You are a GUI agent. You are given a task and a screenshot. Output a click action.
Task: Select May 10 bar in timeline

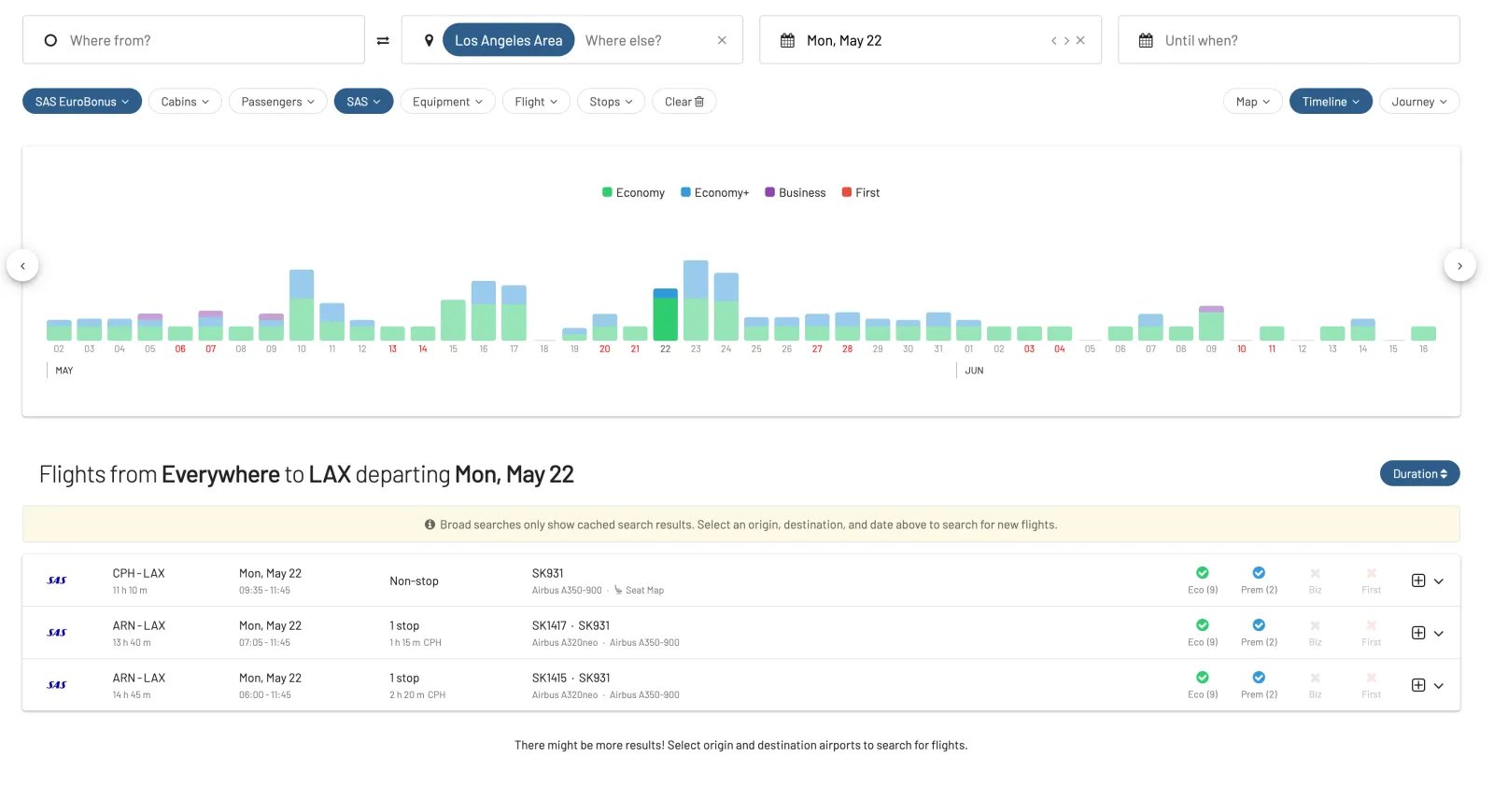click(302, 305)
